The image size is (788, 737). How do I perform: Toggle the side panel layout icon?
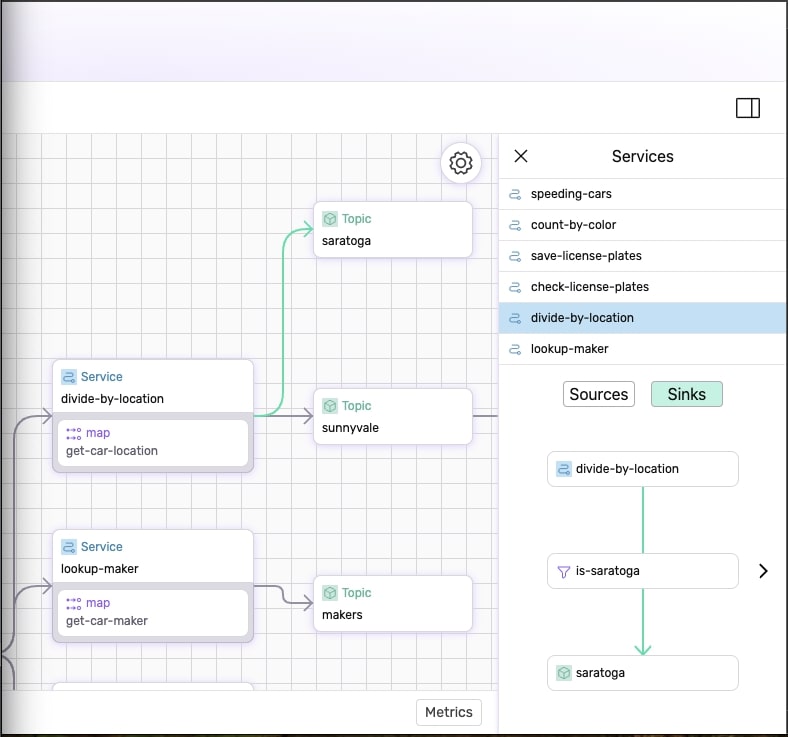pos(748,108)
